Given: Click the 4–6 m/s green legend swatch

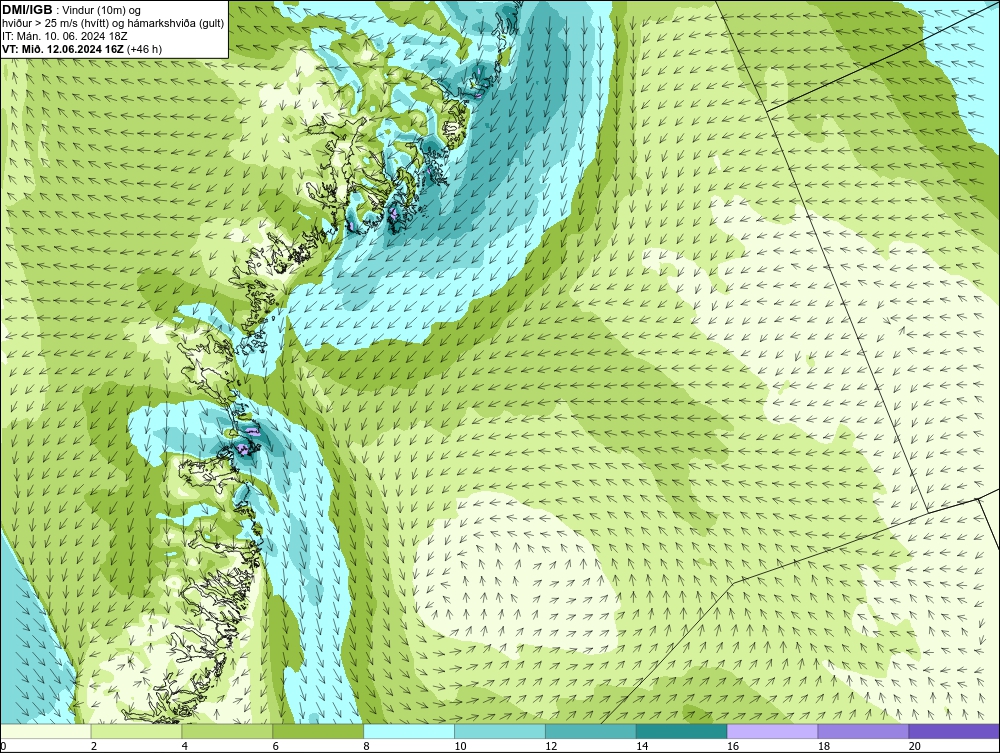Looking at the screenshot, I should point(227,731).
